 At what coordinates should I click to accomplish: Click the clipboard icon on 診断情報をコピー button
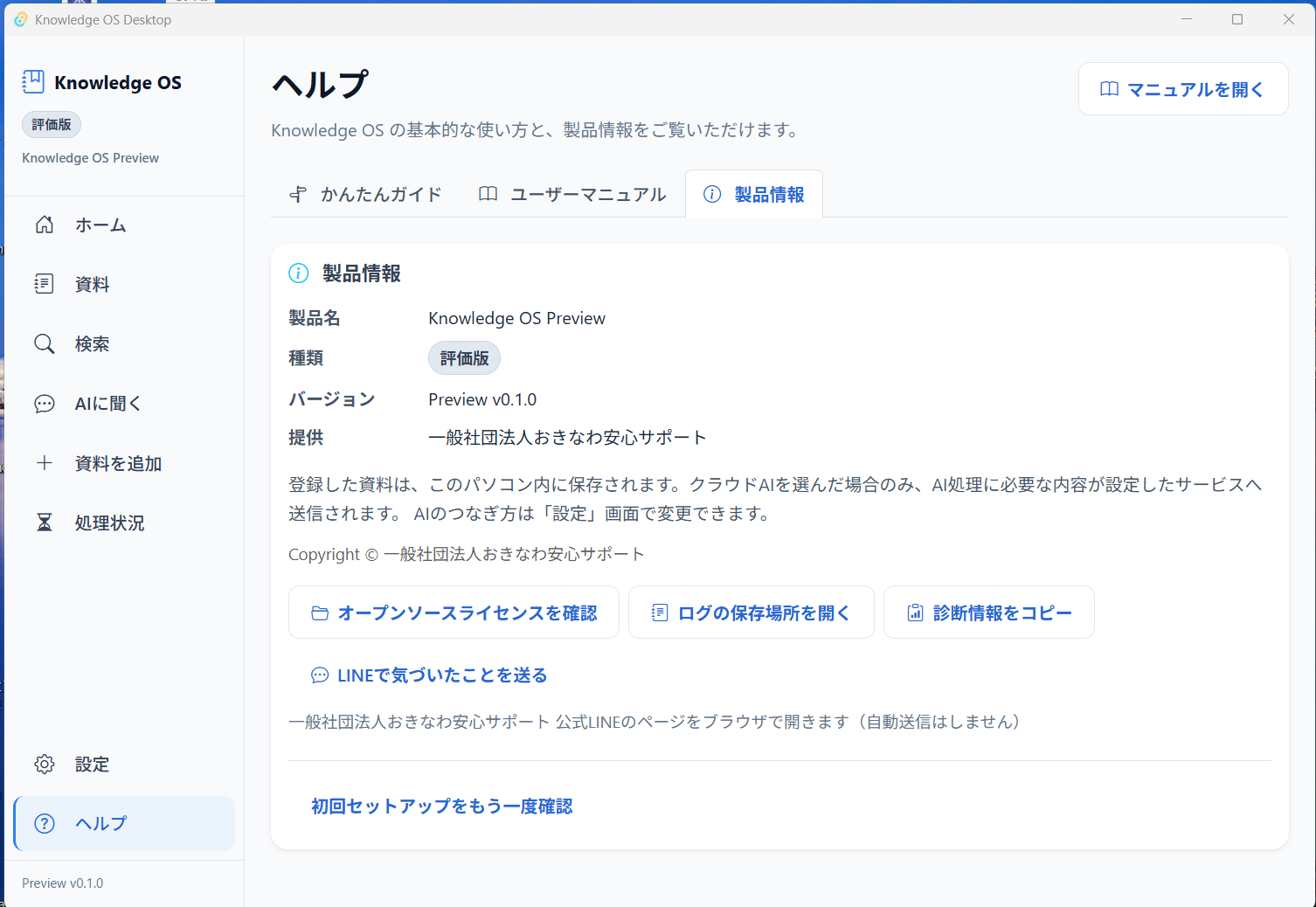[915, 613]
